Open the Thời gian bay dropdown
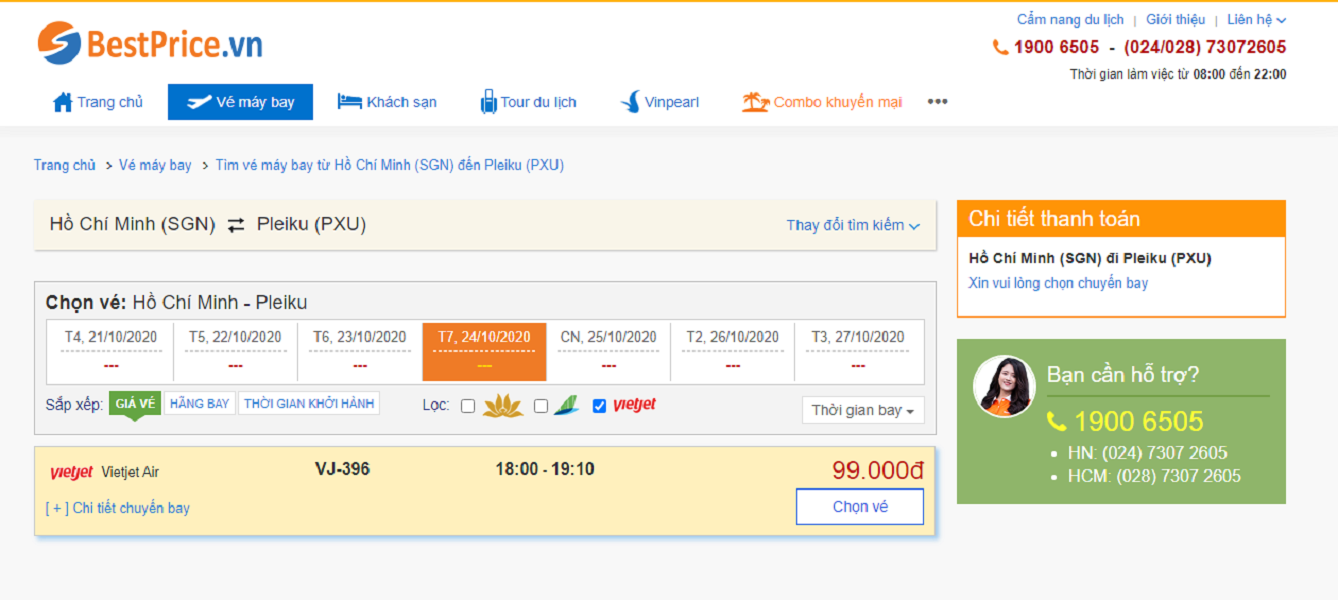Screen dimensions: 1338x600 tap(863, 410)
